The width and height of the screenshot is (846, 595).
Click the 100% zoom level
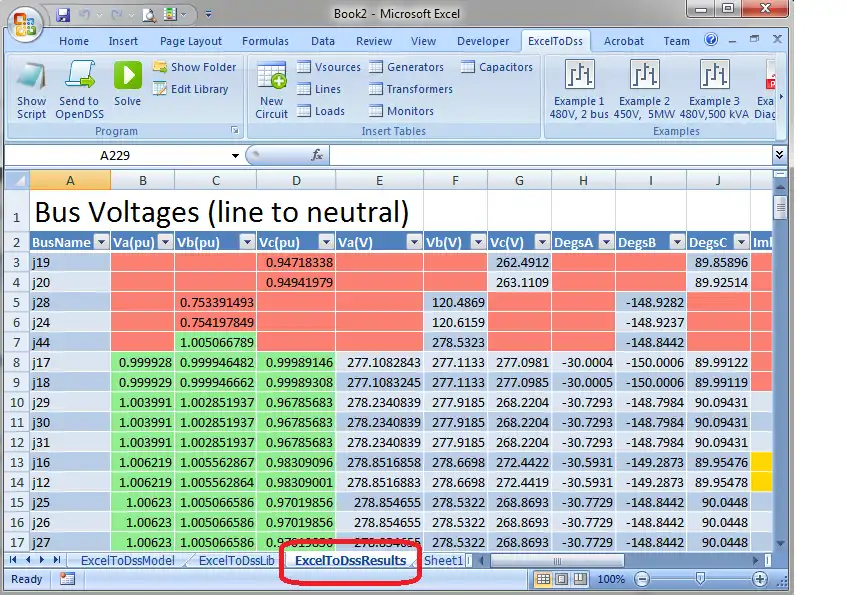click(x=611, y=579)
